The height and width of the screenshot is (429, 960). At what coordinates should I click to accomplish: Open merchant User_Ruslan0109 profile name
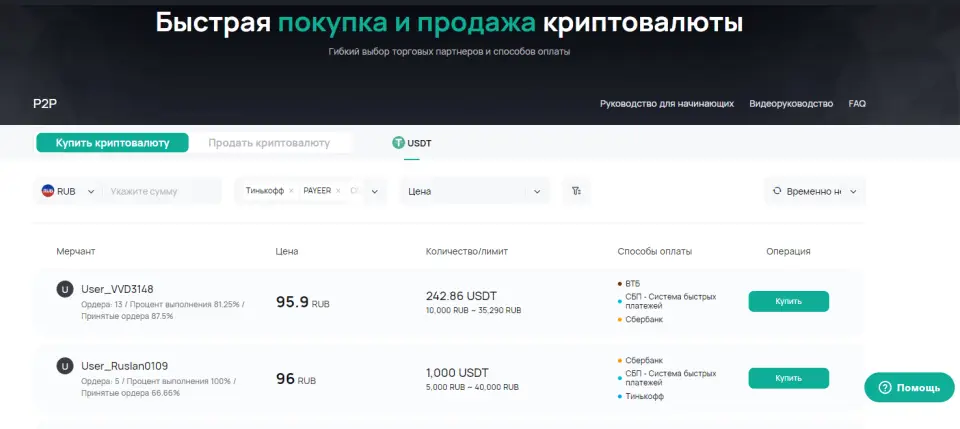pos(124,366)
